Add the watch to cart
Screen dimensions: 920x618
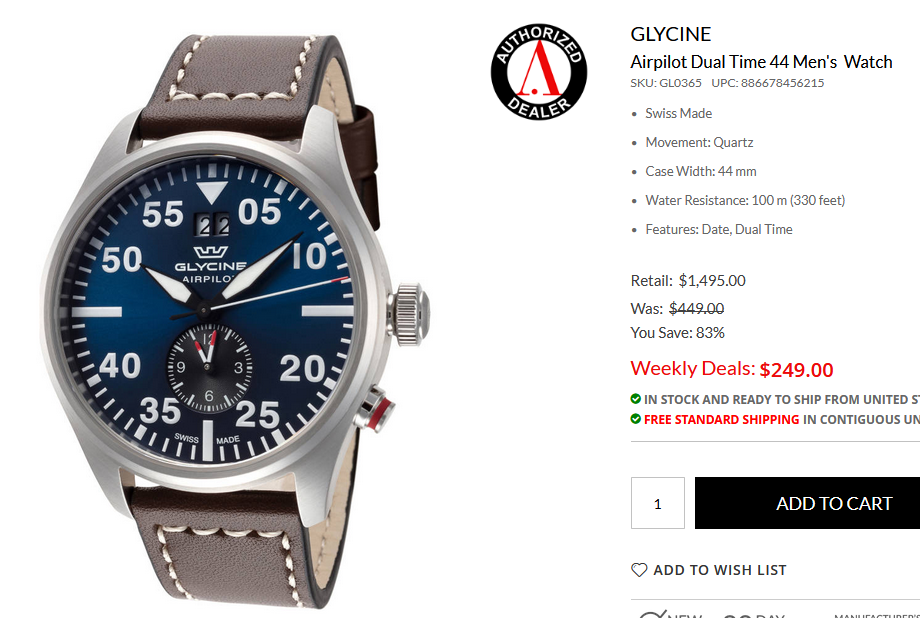pyautogui.click(x=807, y=503)
